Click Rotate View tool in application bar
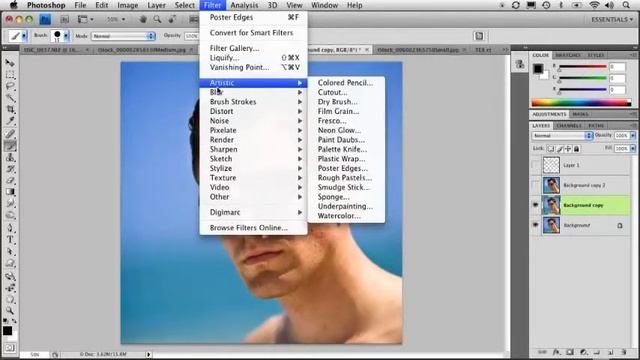The image size is (640, 360). point(172,19)
